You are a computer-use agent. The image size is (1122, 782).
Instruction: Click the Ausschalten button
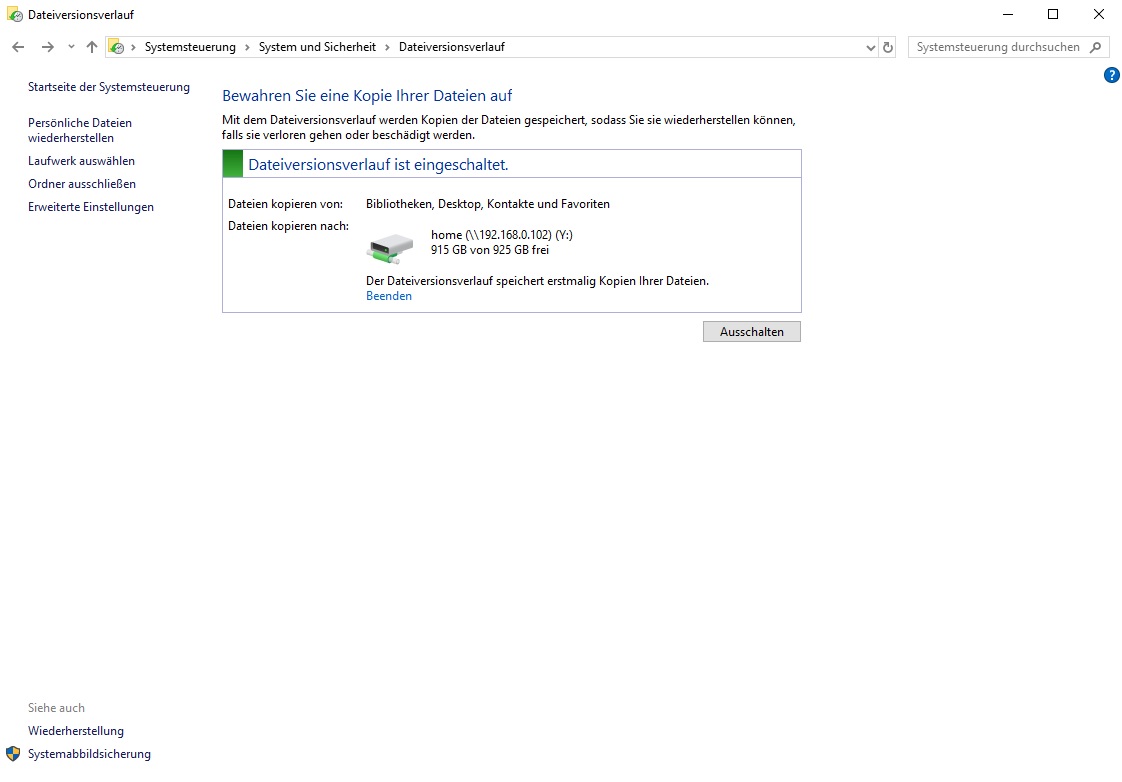tap(751, 331)
